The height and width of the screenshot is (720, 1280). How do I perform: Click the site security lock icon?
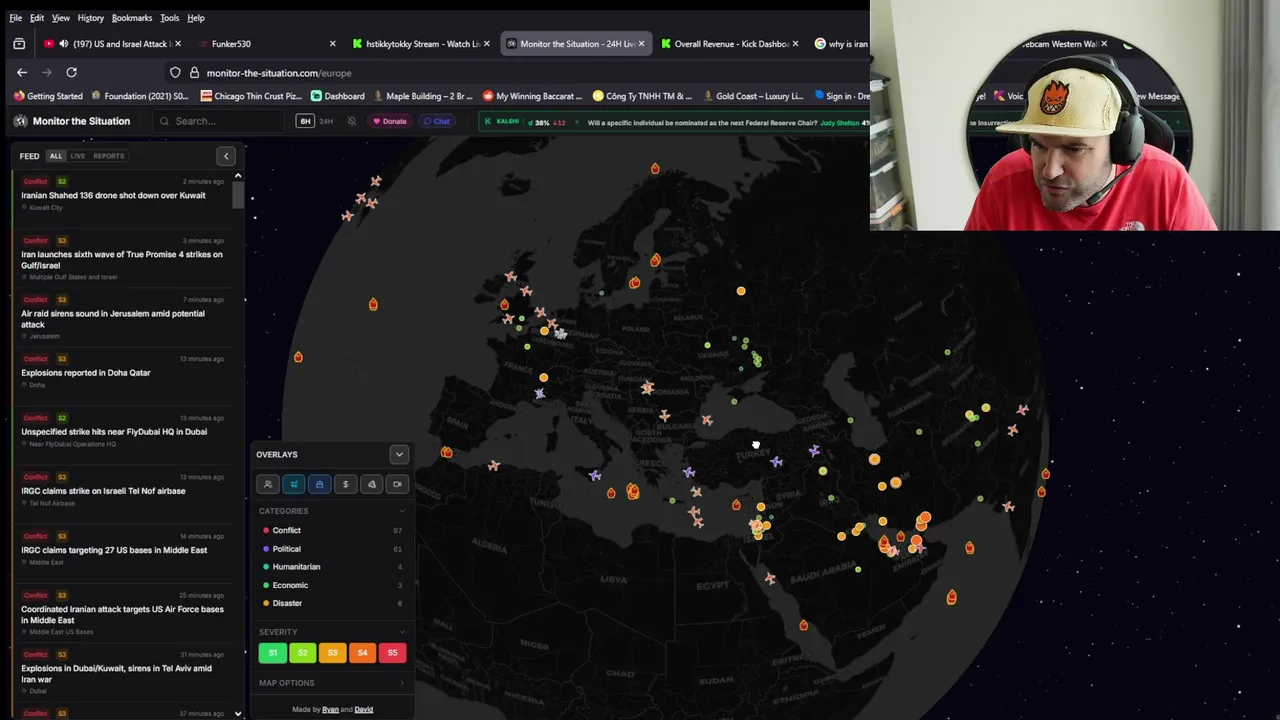194,73
